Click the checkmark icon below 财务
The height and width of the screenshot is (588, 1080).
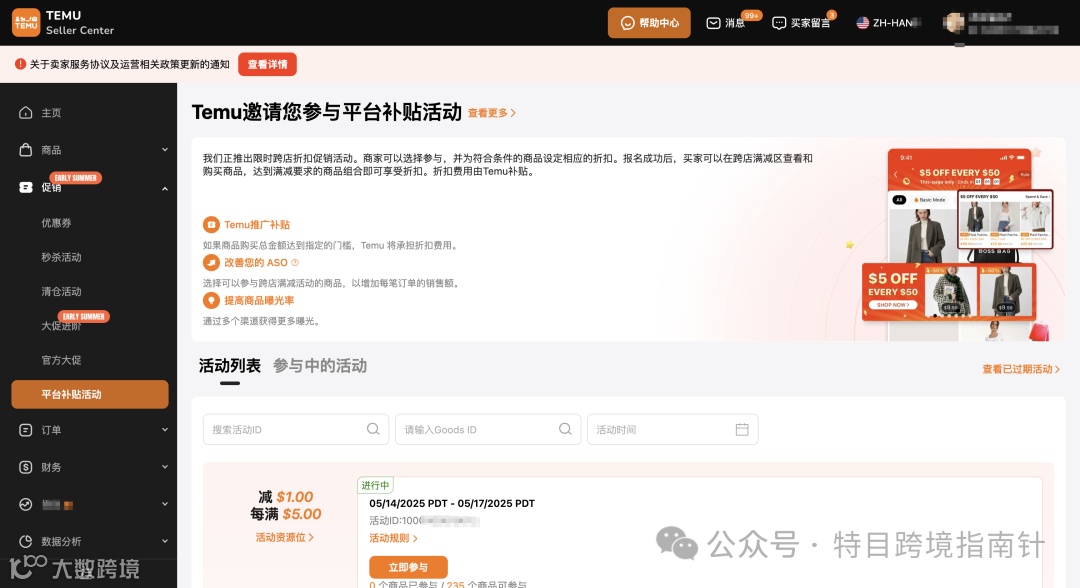(25, 504)
